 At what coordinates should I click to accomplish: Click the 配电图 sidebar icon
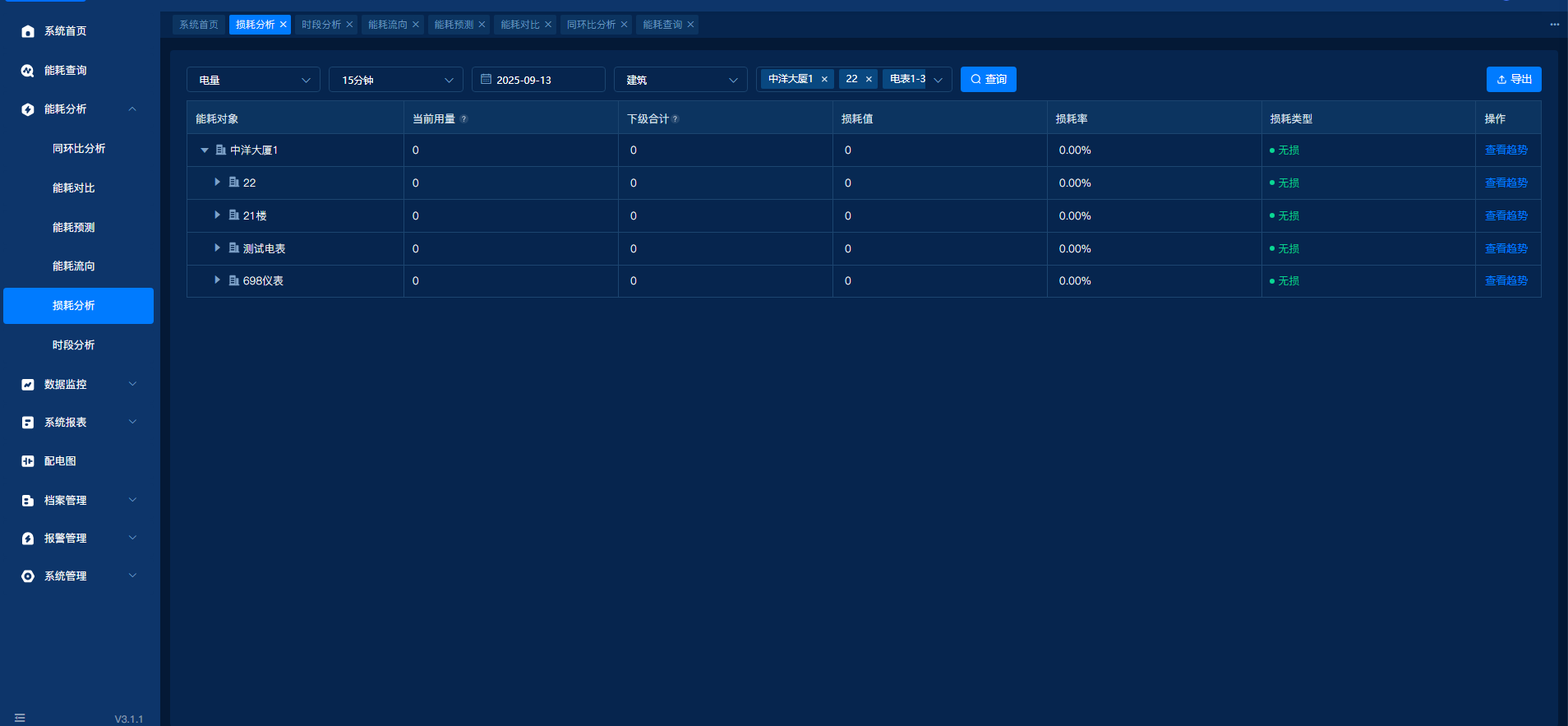coord(28,461)
